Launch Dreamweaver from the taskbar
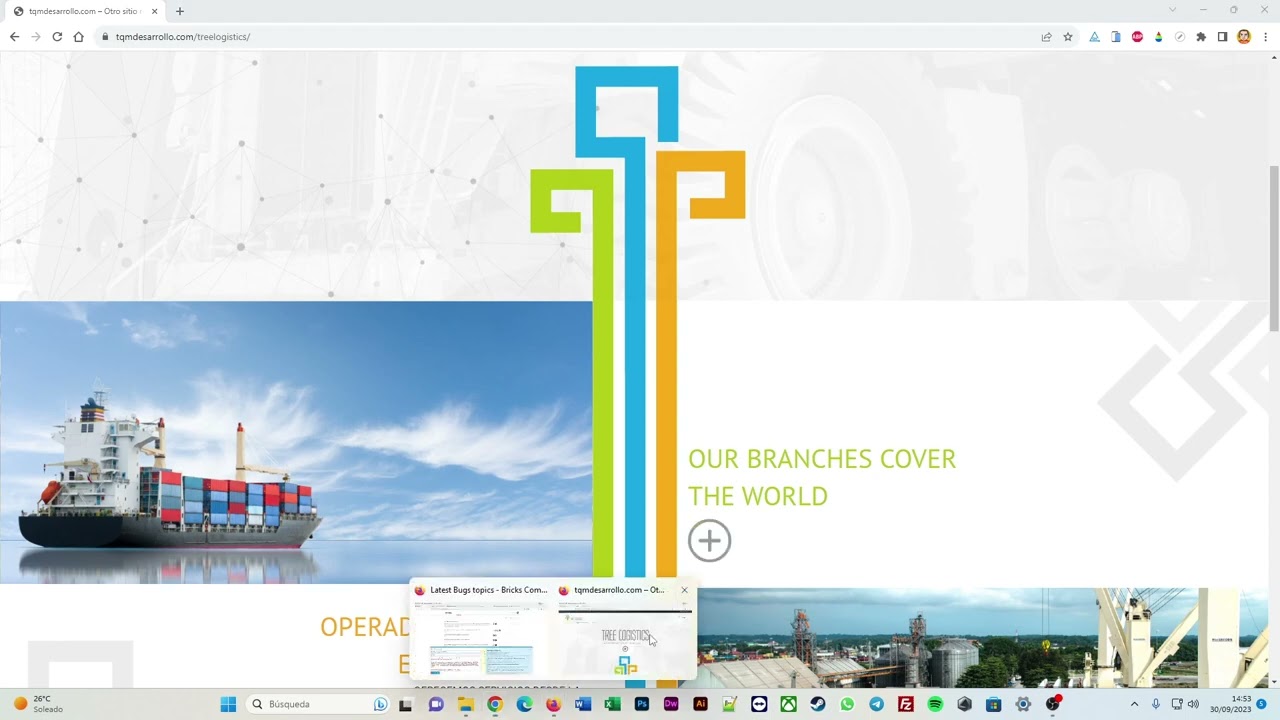1280x720 pixels. coord(671,704)
